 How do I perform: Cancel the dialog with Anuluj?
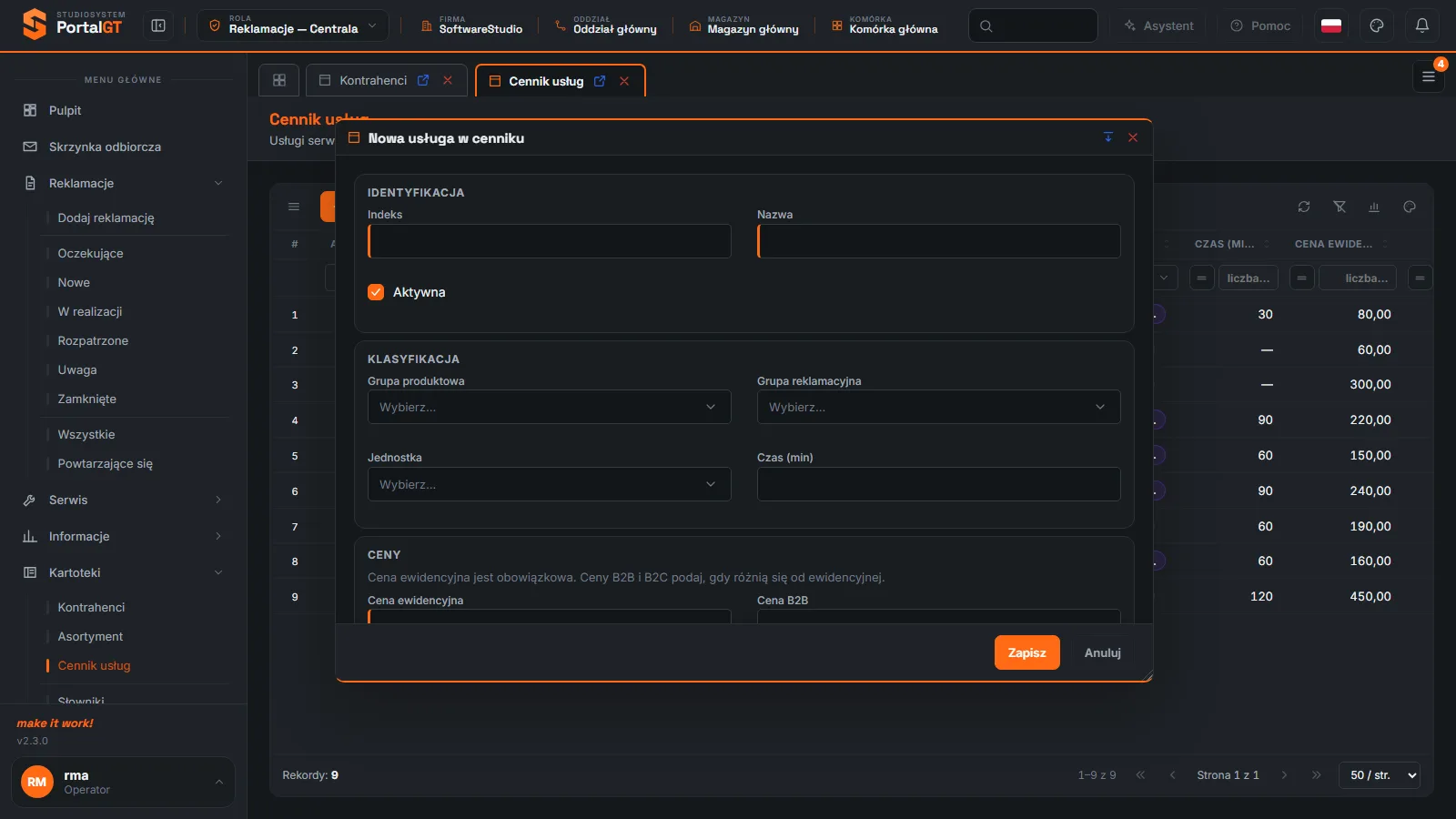click(1102, 652)
